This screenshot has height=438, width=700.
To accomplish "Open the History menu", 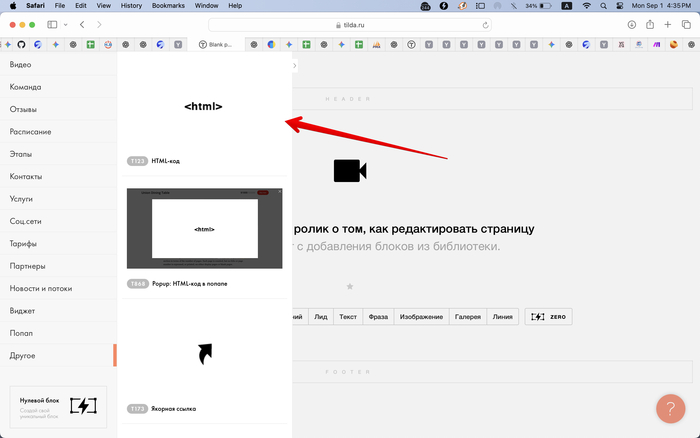I will click(131, 6).
